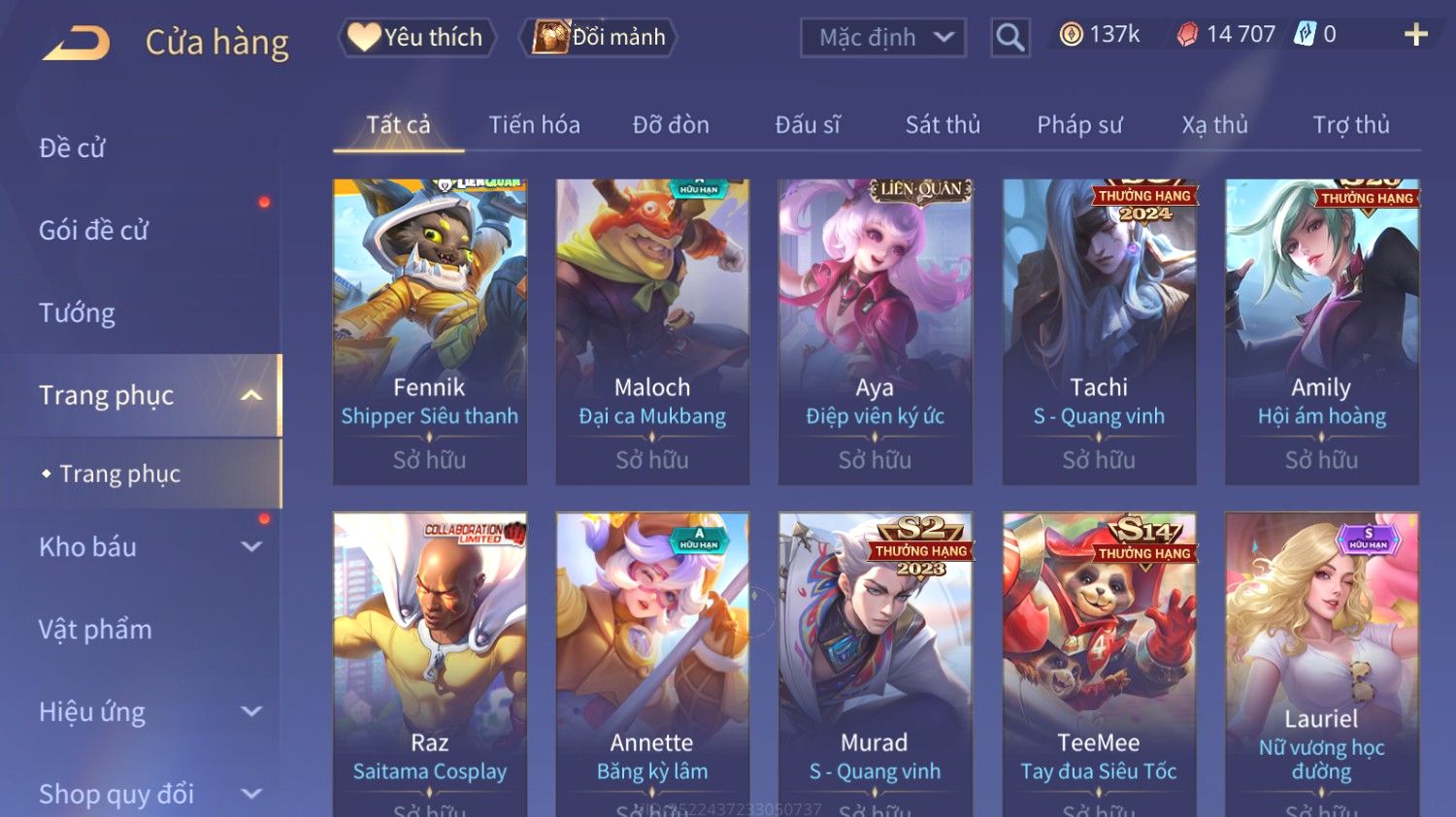This screenshot has height=817, width=1456.
Task: Open the Mặc định sort dropdown
Action: click(x=882, y=38)
